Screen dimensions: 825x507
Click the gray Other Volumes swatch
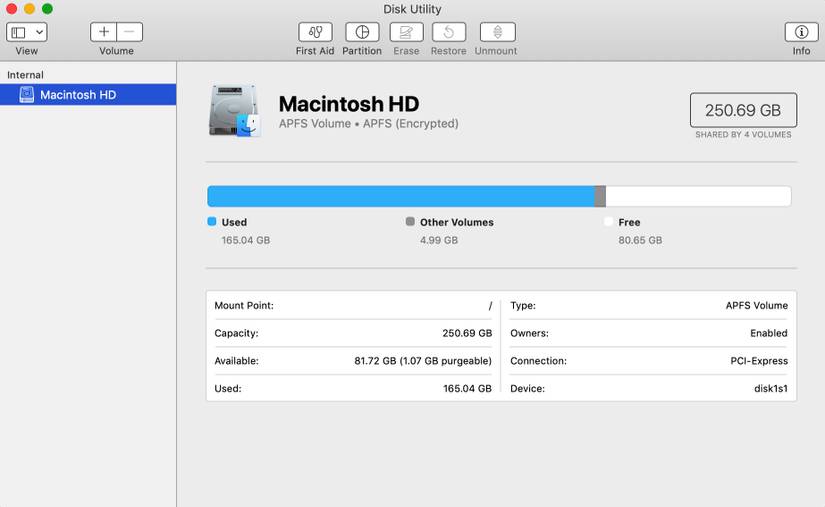[x=410, y=221]
